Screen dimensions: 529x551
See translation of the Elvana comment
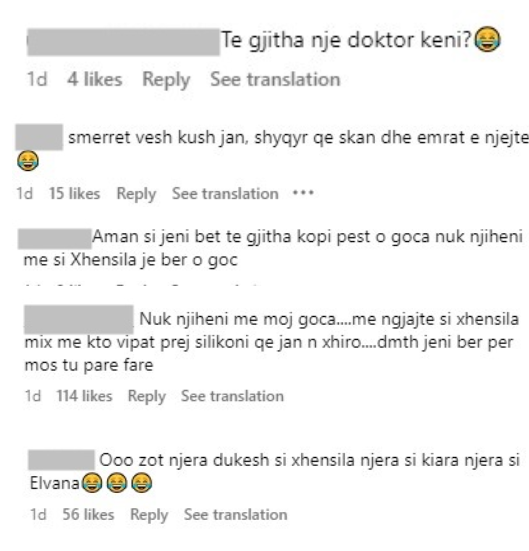click(x=236, y=514)
